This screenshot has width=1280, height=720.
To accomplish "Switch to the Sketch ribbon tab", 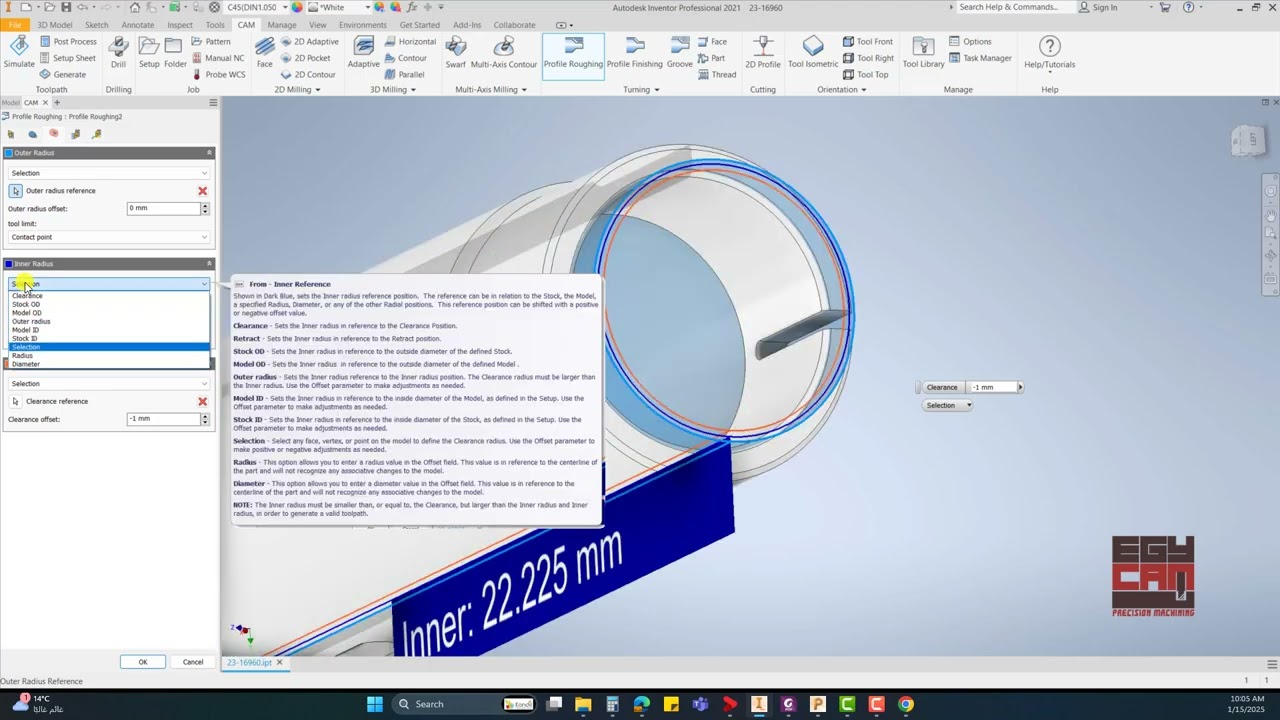I will pos(96,25).
